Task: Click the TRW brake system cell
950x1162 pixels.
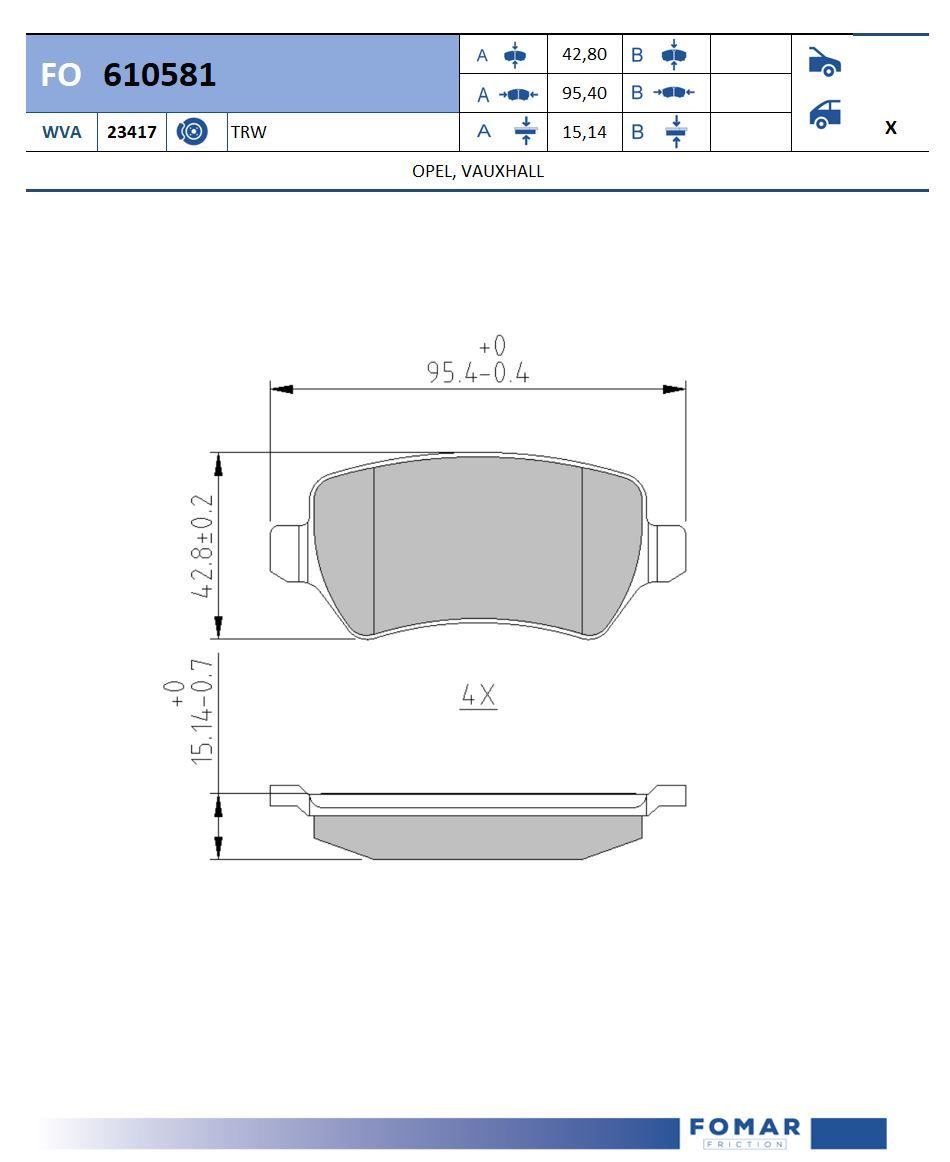Action: coord(249,132)
